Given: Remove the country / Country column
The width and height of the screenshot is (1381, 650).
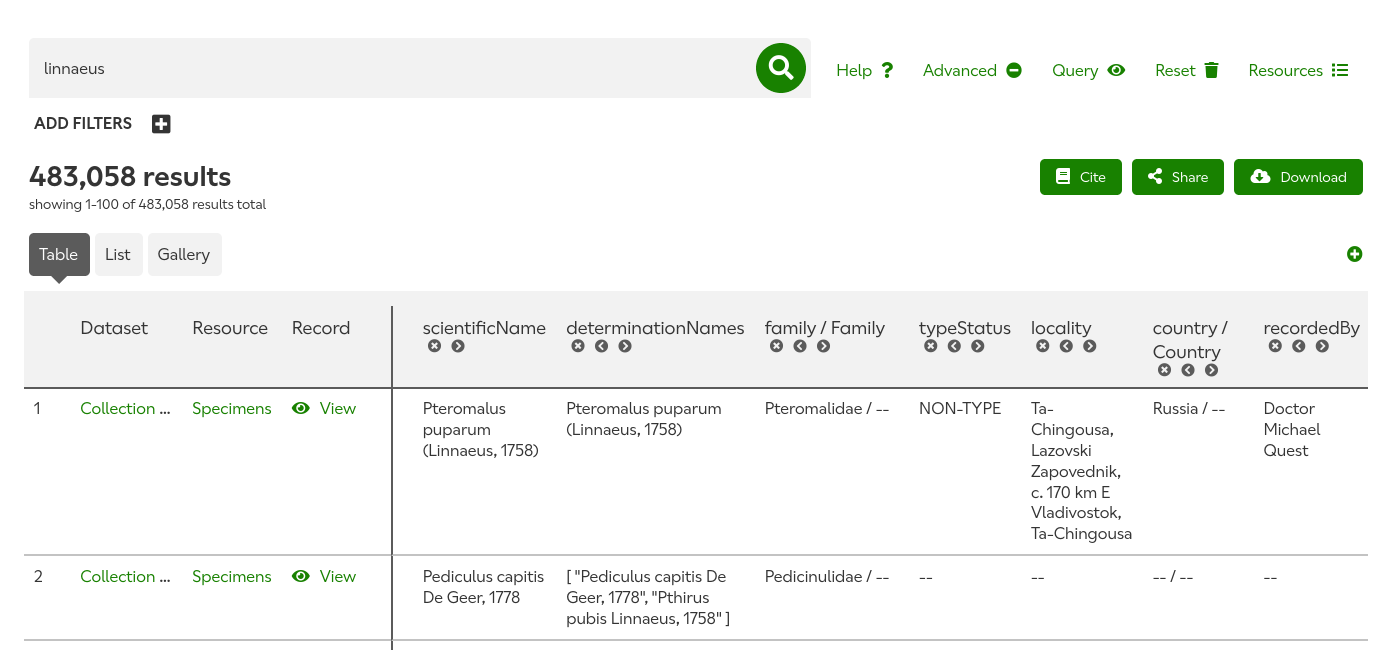Looking at the screenshot, I should (1164, 370).
